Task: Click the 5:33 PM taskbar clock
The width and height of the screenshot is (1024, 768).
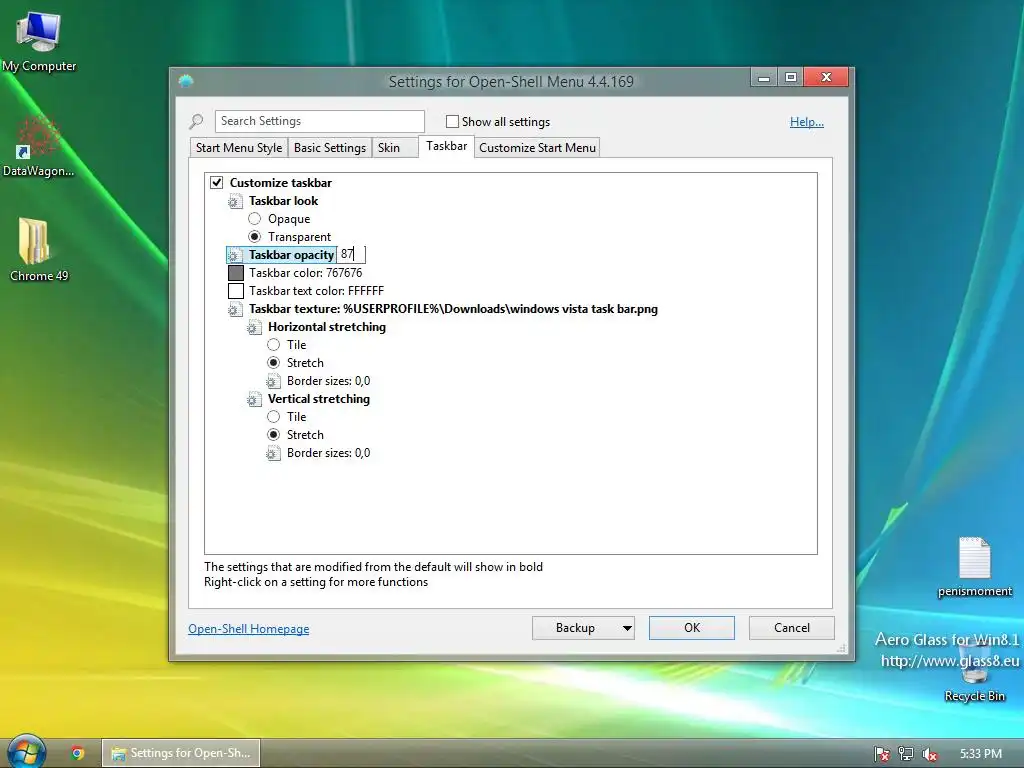Action: click(981, 754)
